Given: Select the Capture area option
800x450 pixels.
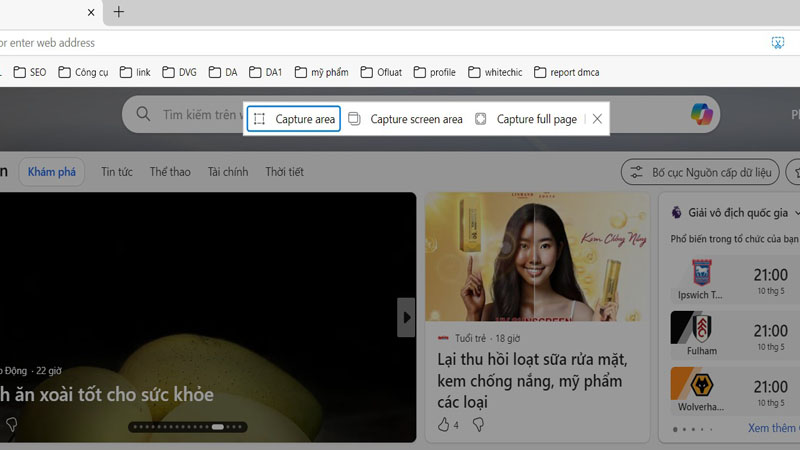Looking at the screenshot, I should pyautogui.click(x=294, y=119).
